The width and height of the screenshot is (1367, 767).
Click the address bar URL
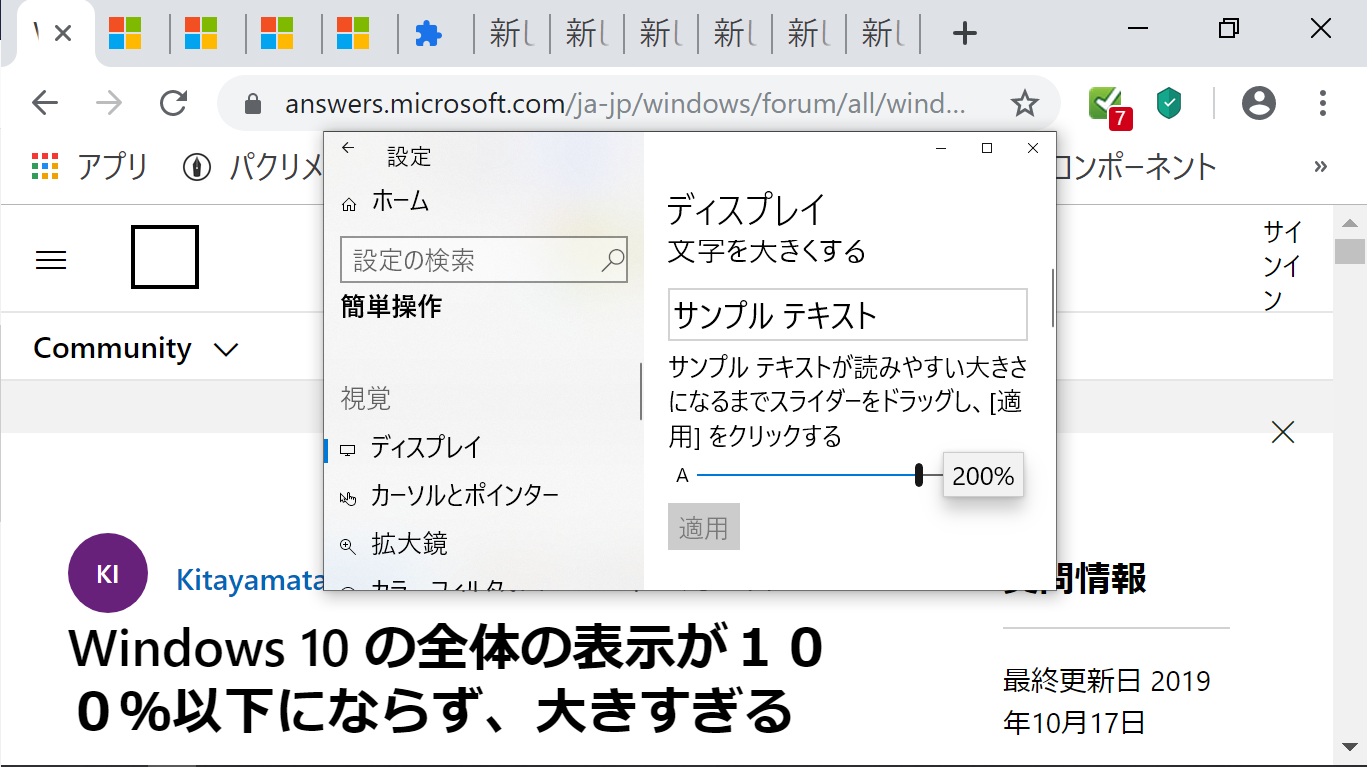[625, 104]
